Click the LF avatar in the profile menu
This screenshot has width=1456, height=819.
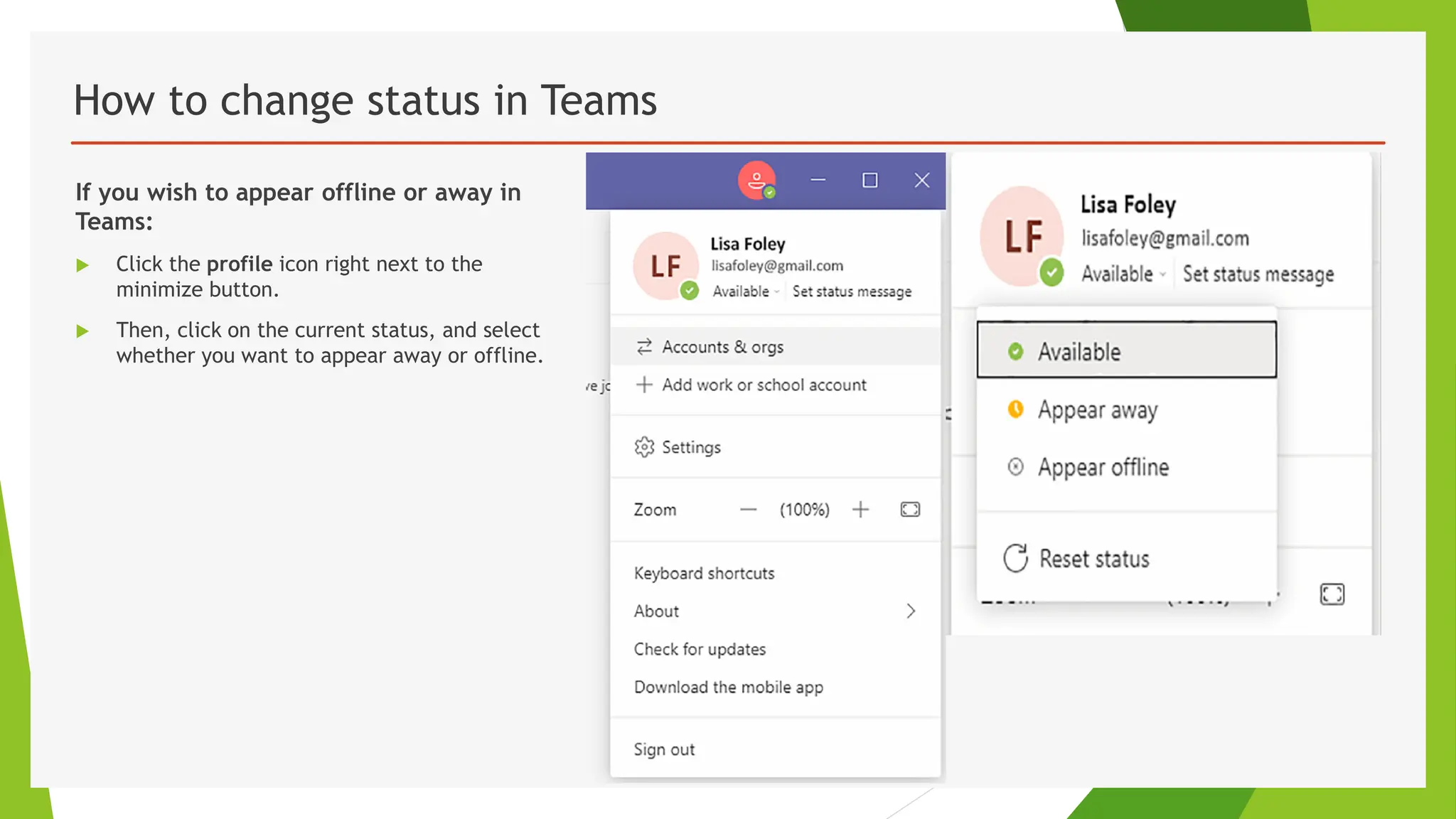(666, 266)
